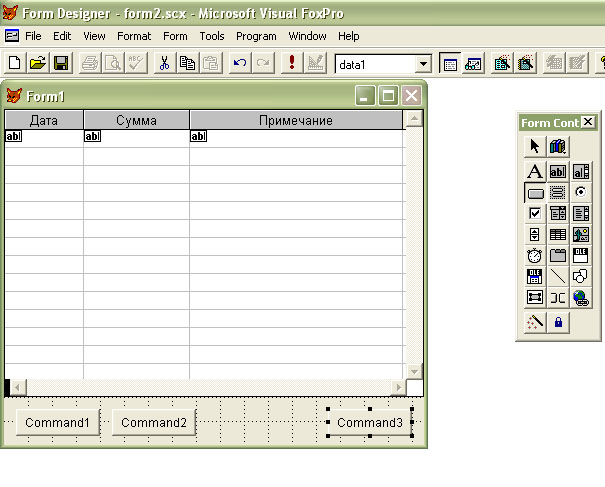Open the Program menu
The height and width of the screenshot is (487, 605).
pos(256,36)
